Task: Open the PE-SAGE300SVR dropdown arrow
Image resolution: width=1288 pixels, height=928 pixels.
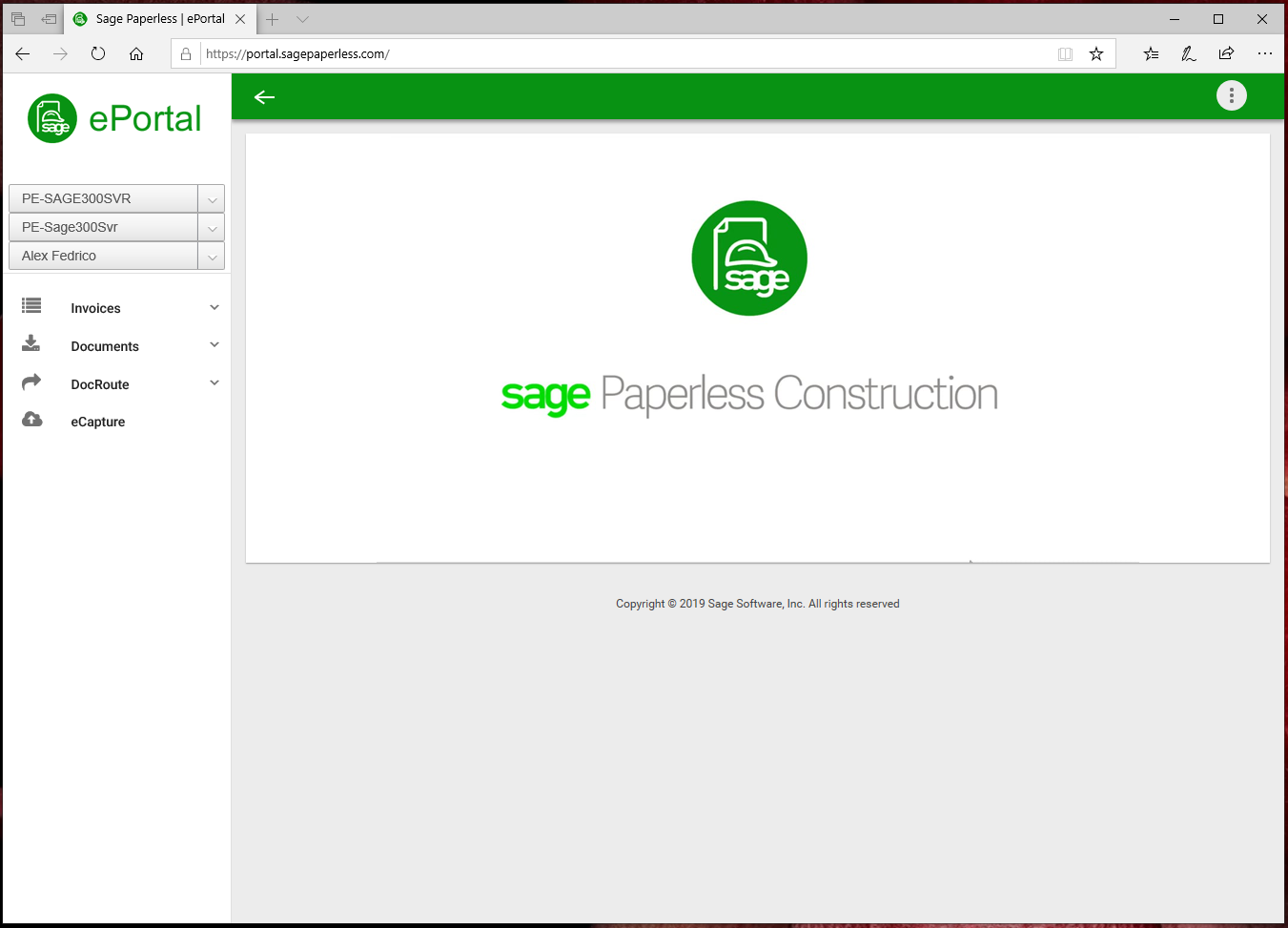Action: click(x=212, y=198)
